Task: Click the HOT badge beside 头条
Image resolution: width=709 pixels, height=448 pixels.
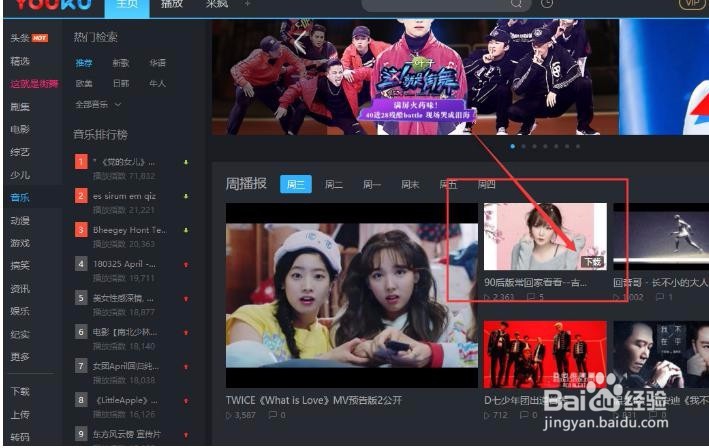Action: pos(40,38)
